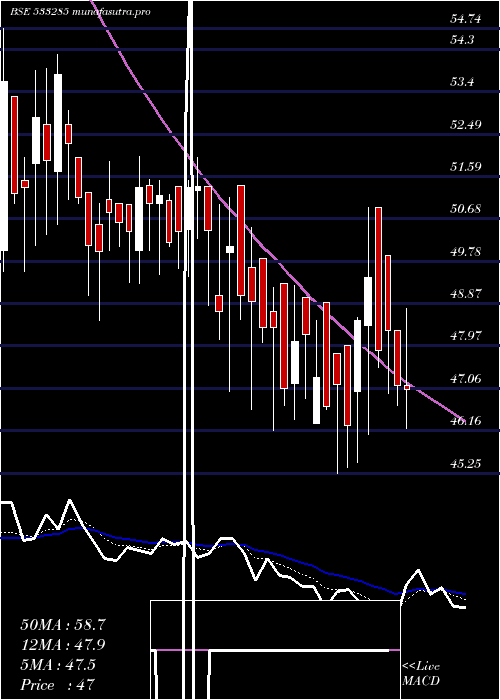
Task: Click the 47.97 price level label
Action: coord(466,336)
